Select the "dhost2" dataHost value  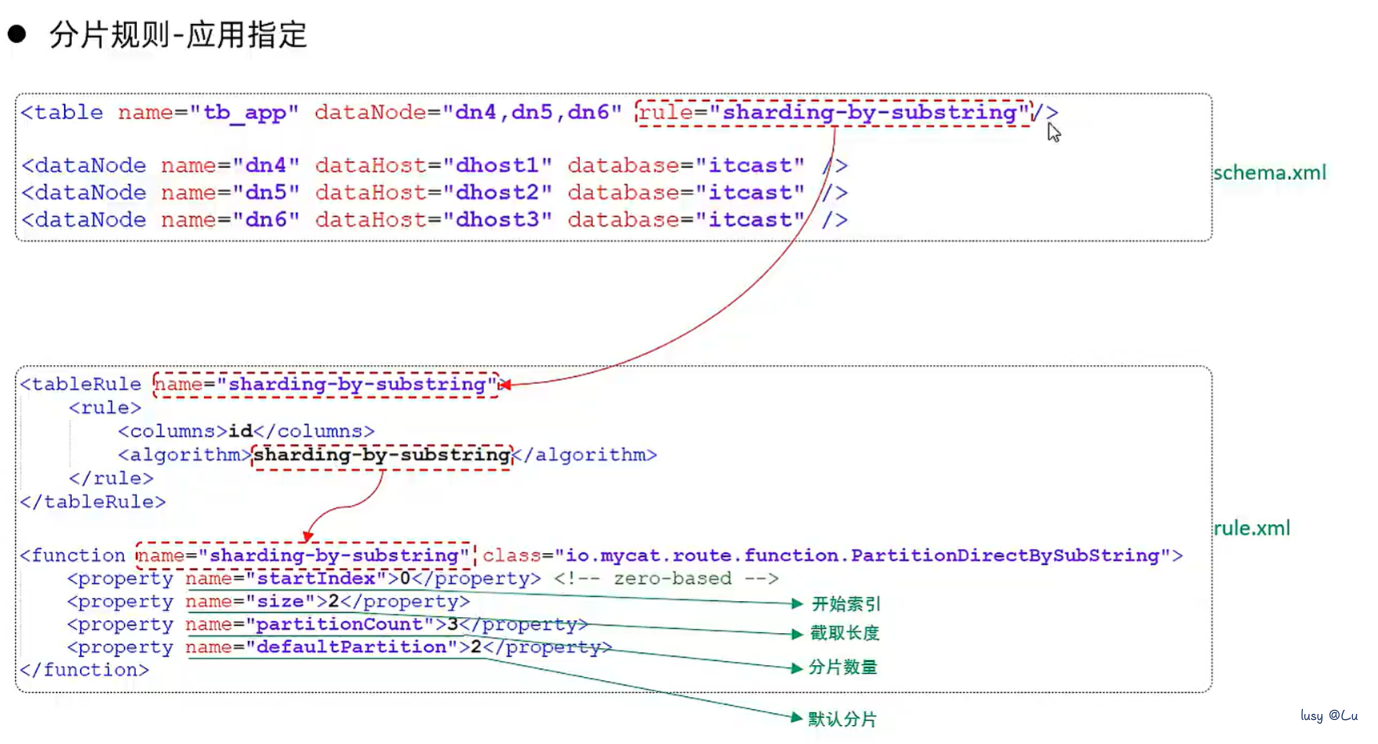(x=497, y=193)
